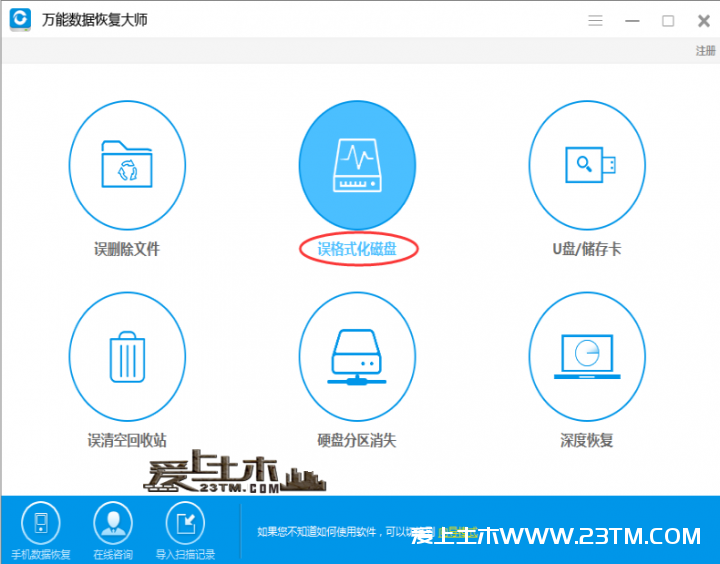The height and width of the screenshot is (564, 720).
Task: Click the 误格式化磁盘 label
Action: [357, 249]
